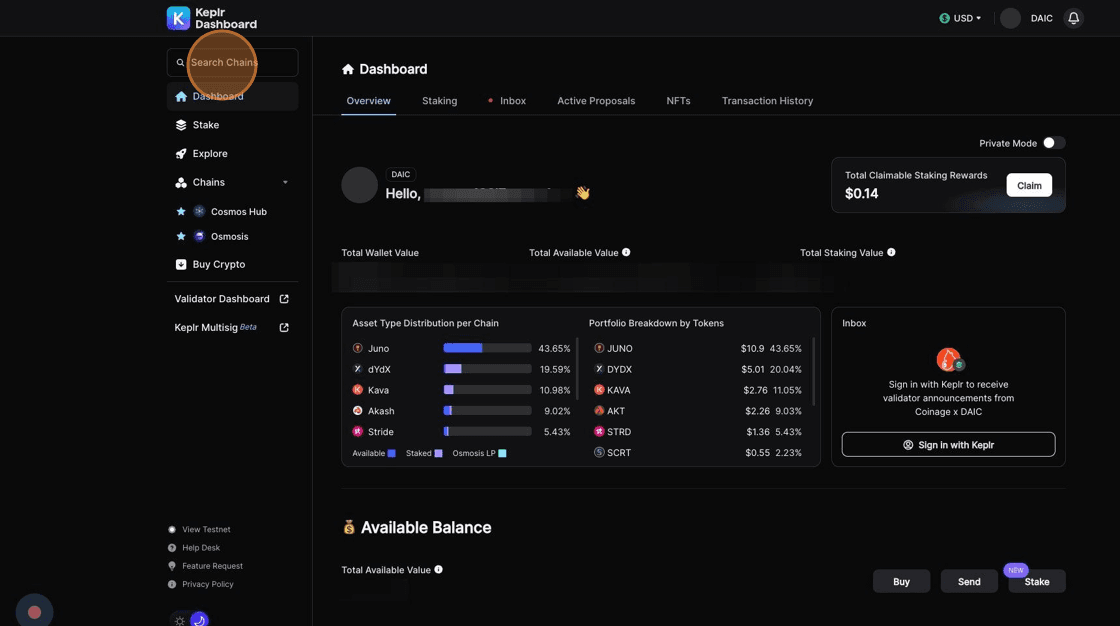This screenshot has height=626, width=1120.
Task: Switch to the Active Proposals tab
Action: coord(596,101)
